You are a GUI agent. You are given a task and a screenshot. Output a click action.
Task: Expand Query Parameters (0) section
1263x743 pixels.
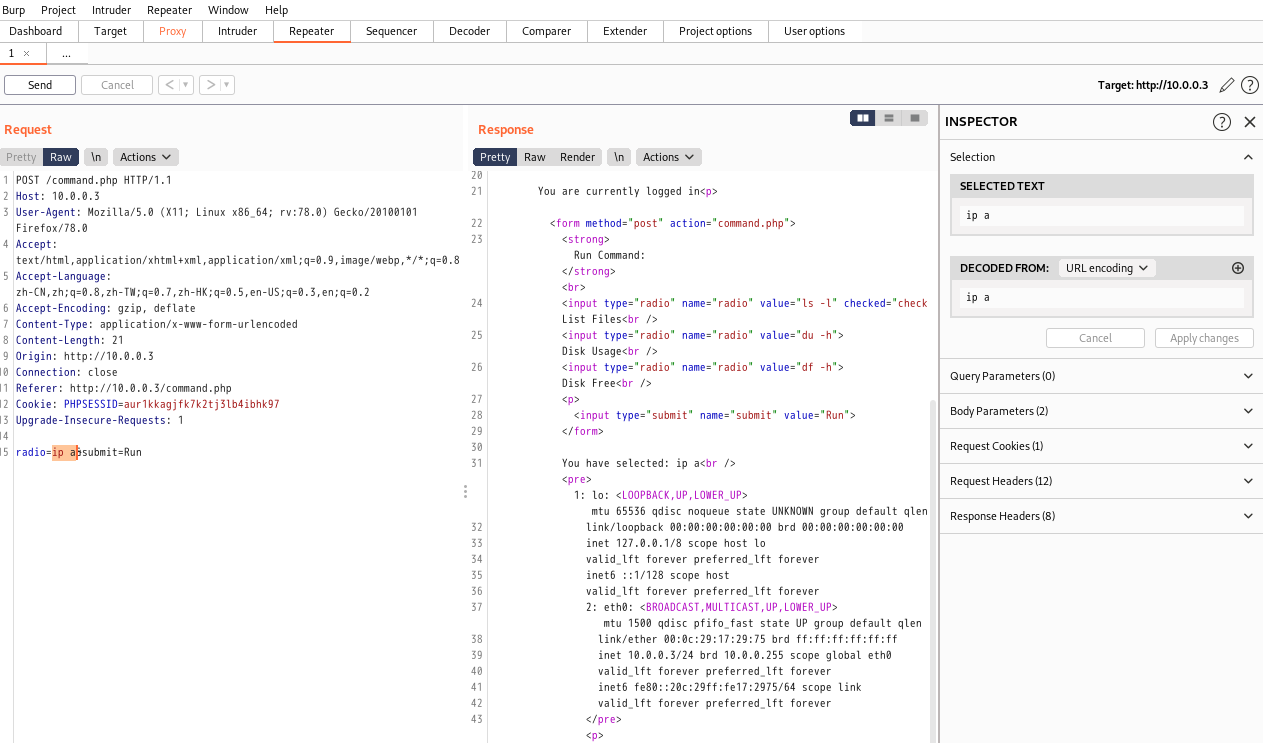[x=1101, y=376]
